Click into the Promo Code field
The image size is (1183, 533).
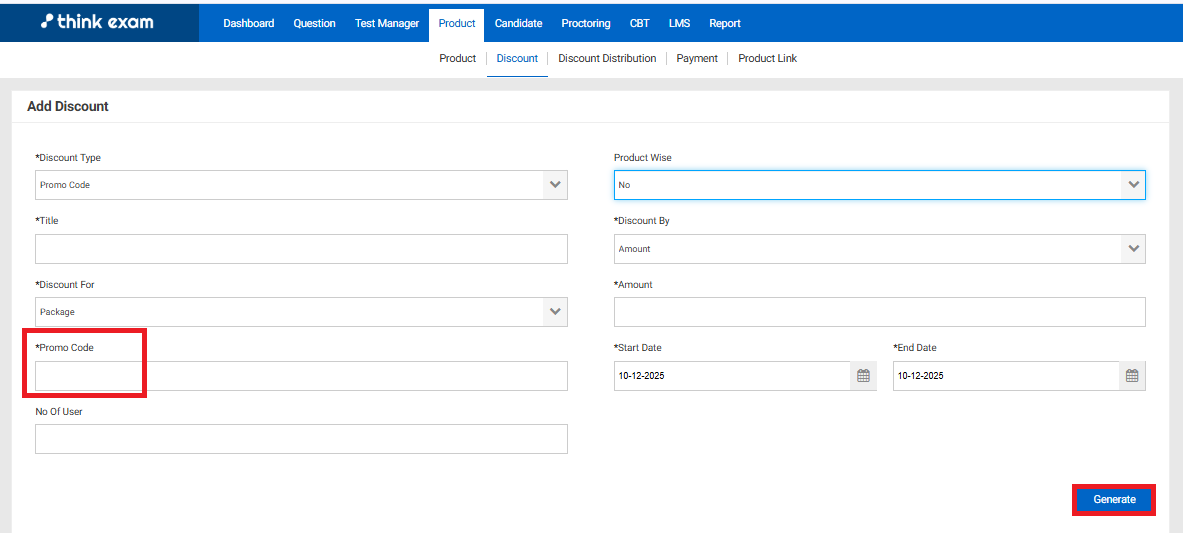[x=301, y=376]
